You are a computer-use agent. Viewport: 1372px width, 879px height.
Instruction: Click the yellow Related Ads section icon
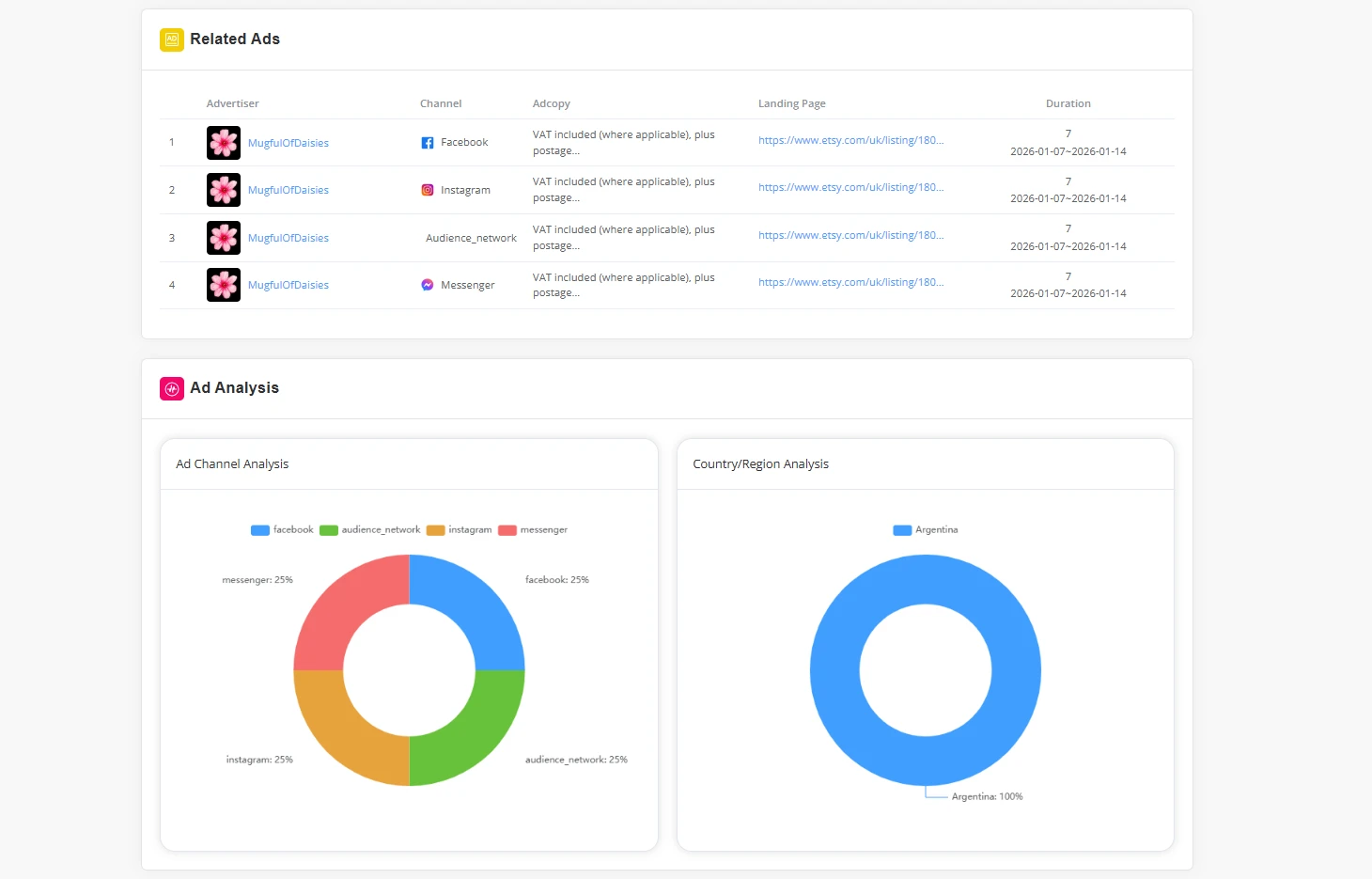pos(171,39)
